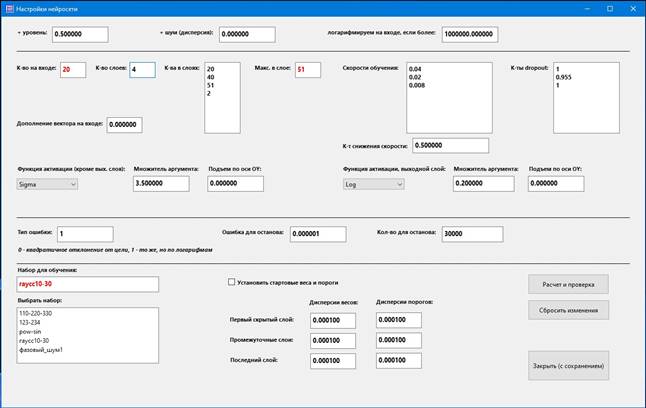Select '110-220-330' in the dataset list
This screenshot has height=408, width=646.
pyautogui.click(x=40, y=314)
